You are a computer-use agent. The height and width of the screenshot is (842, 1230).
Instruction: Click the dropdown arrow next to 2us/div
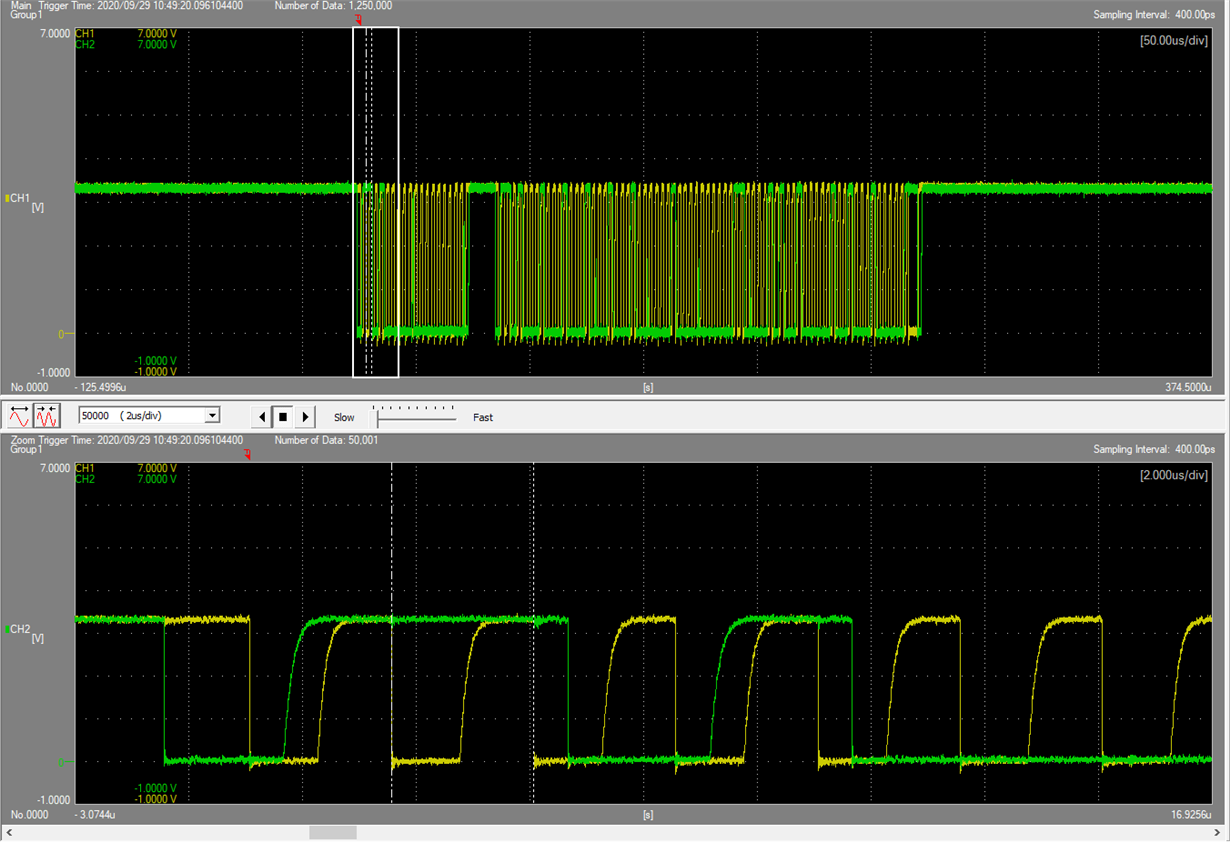click(x=211, y=415)
